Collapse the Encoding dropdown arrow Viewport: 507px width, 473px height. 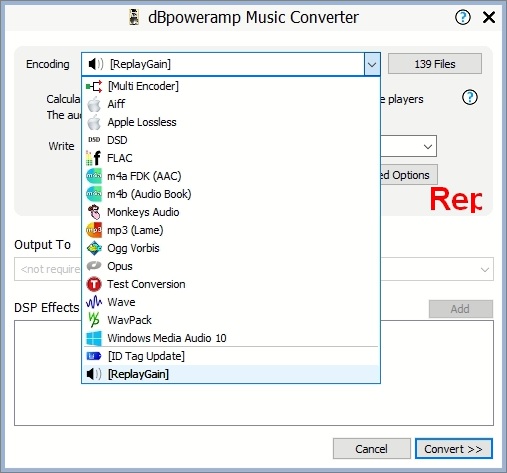pyautogui.click(x=372, y=64)
